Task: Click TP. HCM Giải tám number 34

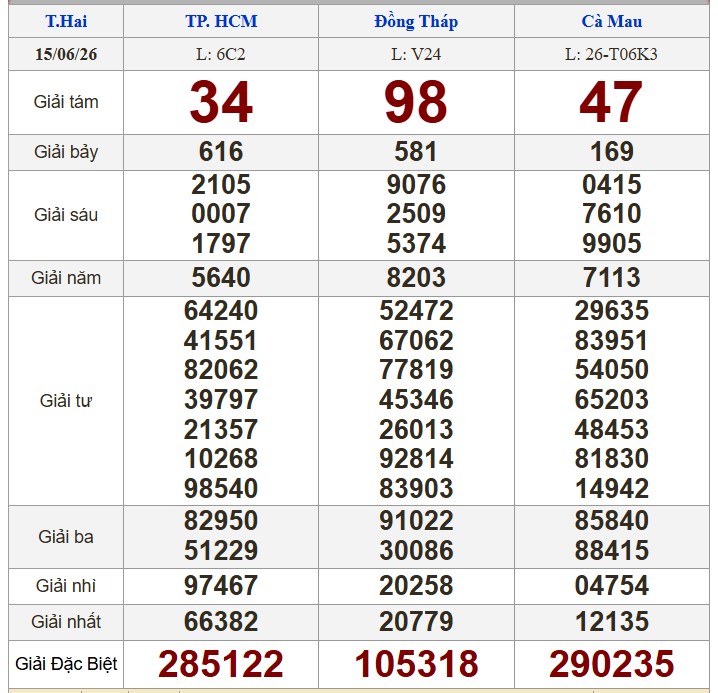Action: pos(221,102)
